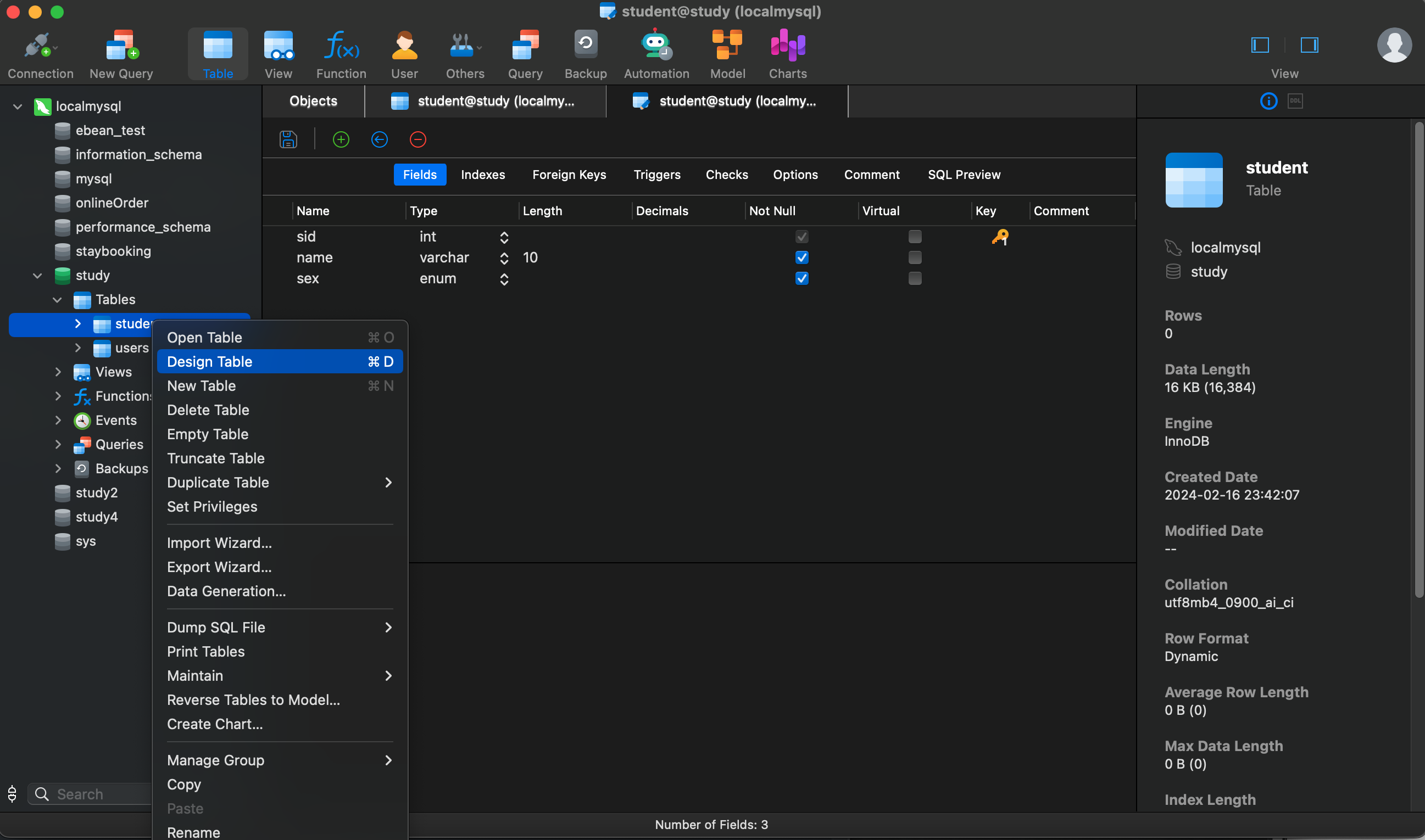The height and width of the screenshot is (840, 1425).
Task: Remove selected field with minus button
Action: 418,139
